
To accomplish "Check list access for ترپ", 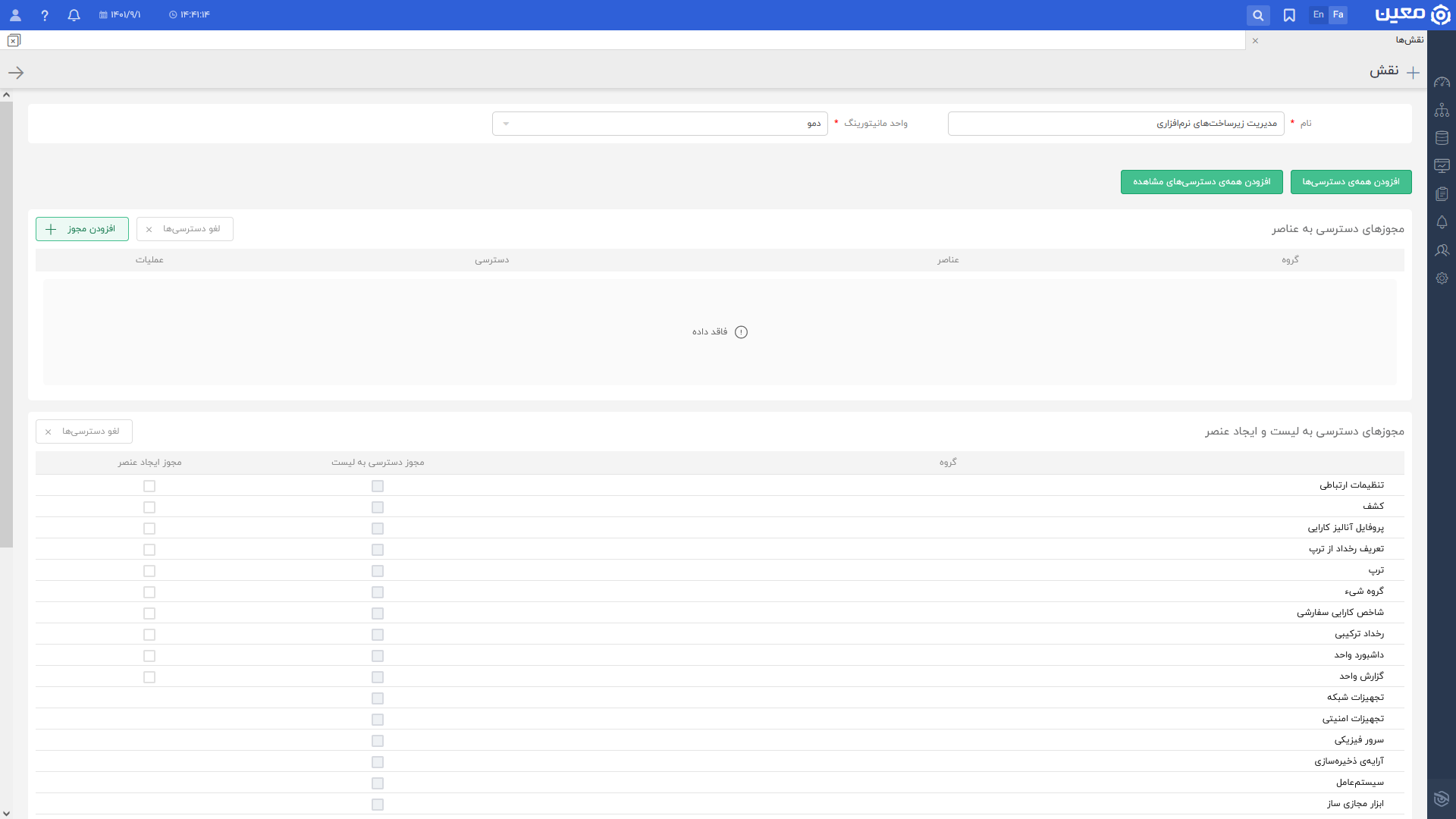I will (378, 571).
